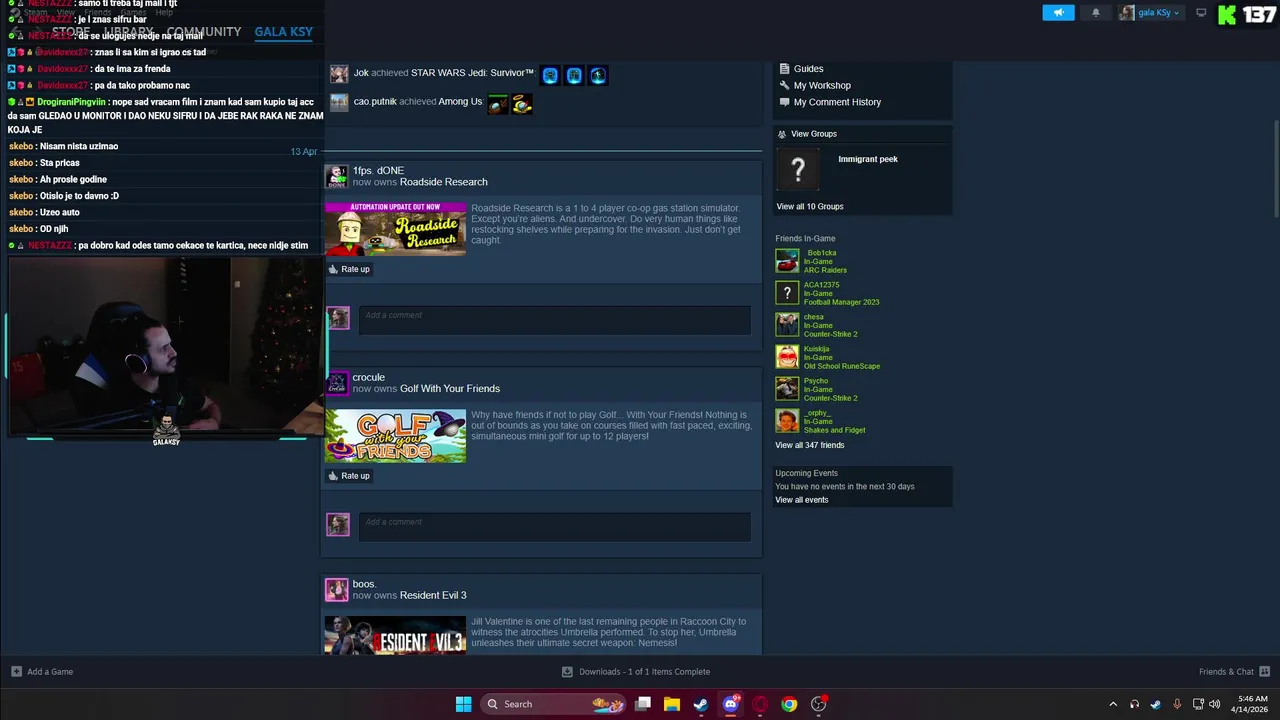View third STAR WARS Jedi achievement badge

[598, 75]
